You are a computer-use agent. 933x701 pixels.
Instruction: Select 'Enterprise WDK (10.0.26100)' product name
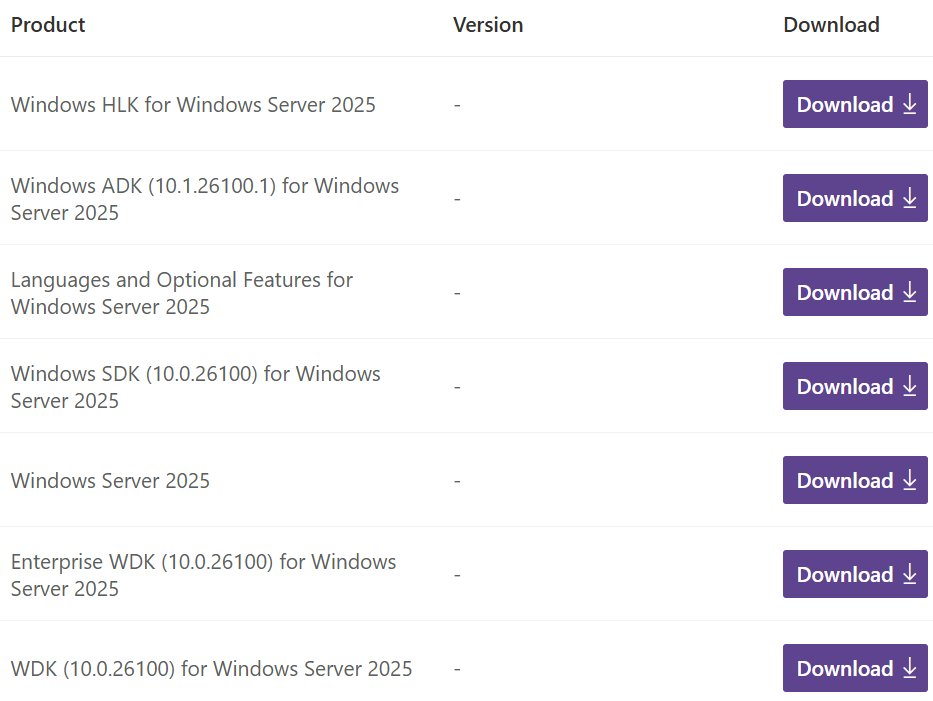(203, 575)
